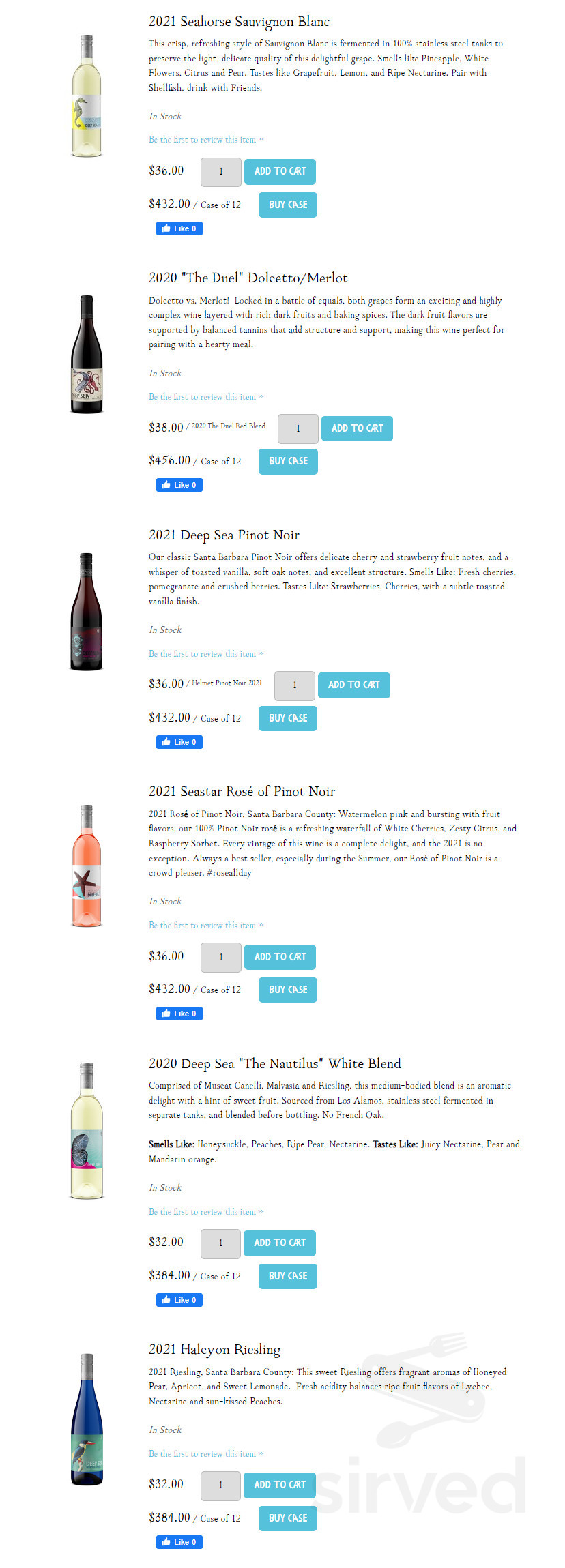Buy a case of "The Duel"

(287, 461)
